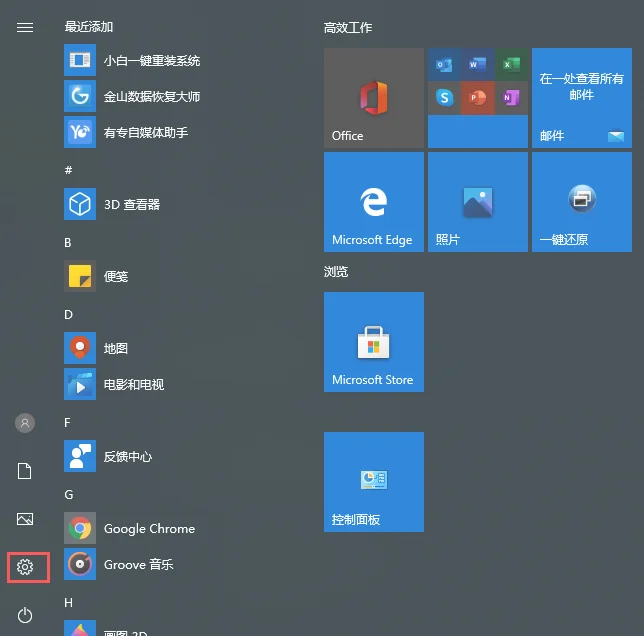Click the D letter group header

(x=69, y=315)
